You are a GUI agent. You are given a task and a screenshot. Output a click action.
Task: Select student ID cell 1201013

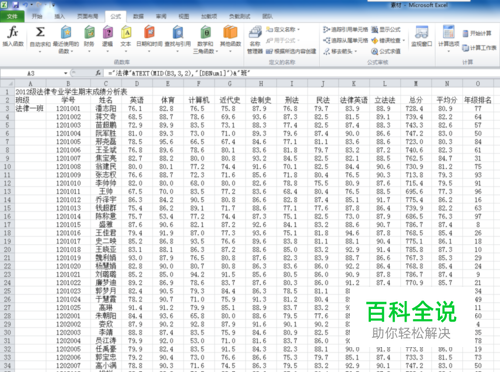tap(68, 208)
